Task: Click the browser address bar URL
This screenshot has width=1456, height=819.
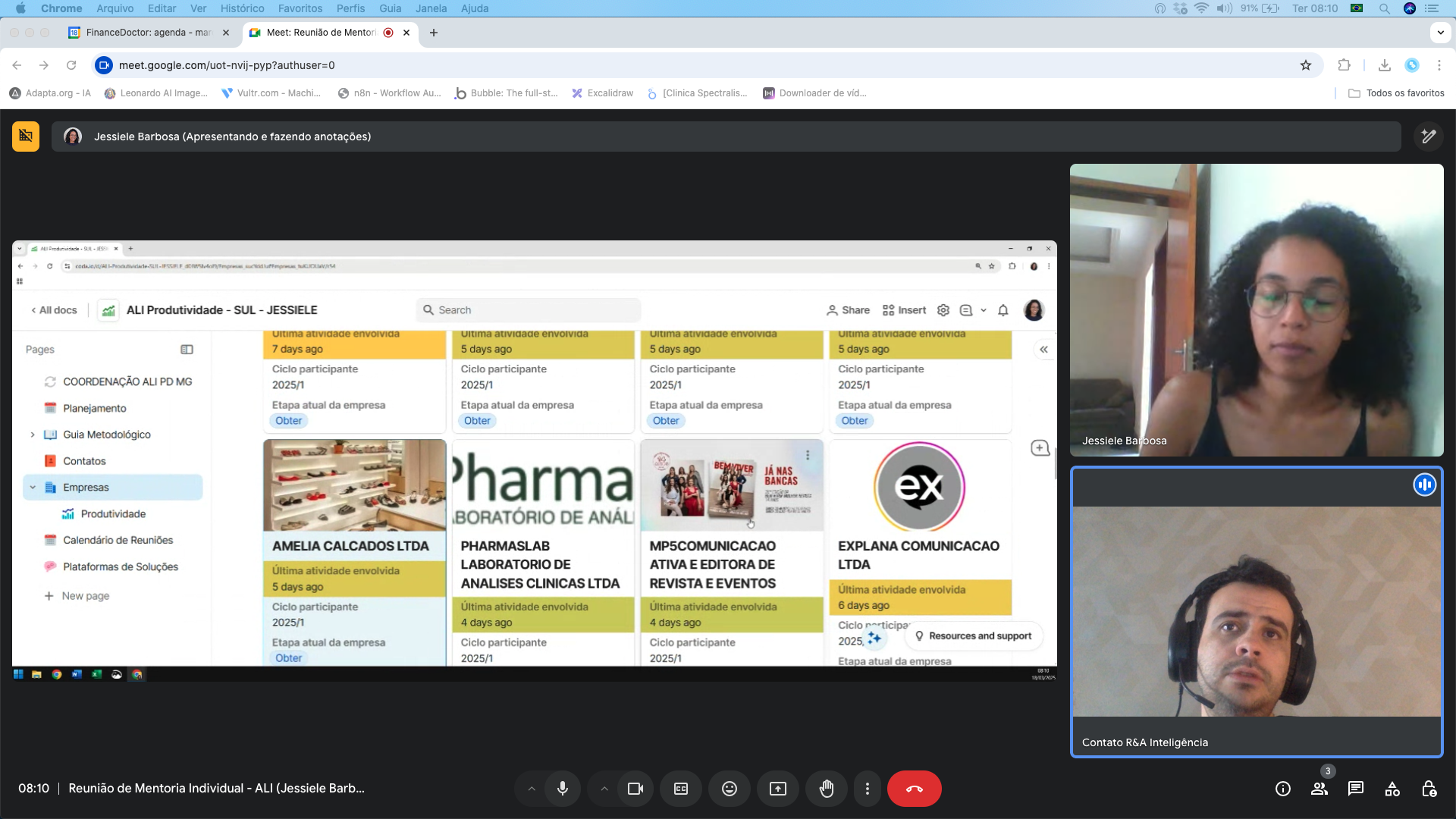Action: click(227, 65)
